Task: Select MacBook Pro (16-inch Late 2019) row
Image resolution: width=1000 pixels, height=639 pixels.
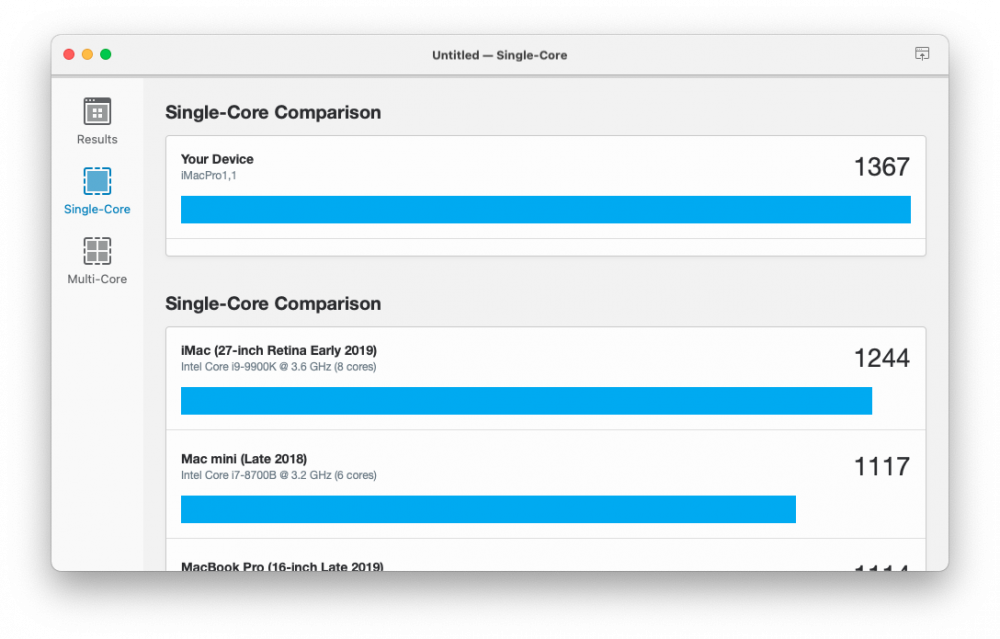Action: [545, 555]
